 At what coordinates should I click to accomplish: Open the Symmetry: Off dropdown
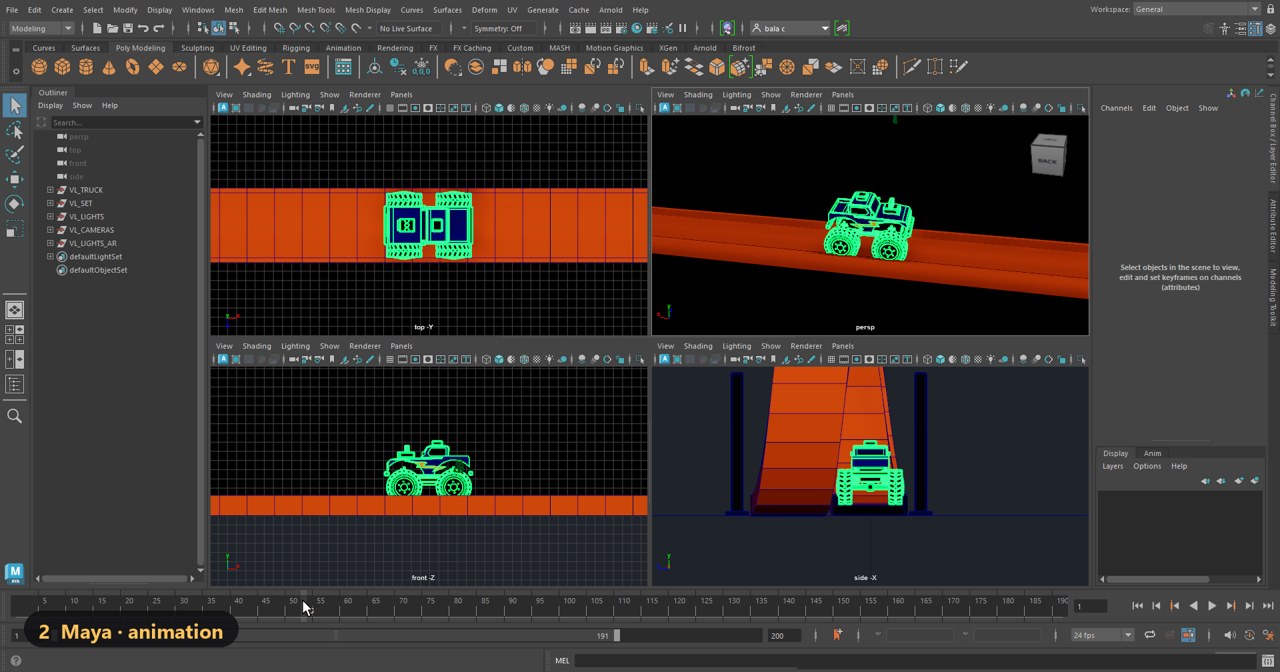tap(504, 28)
